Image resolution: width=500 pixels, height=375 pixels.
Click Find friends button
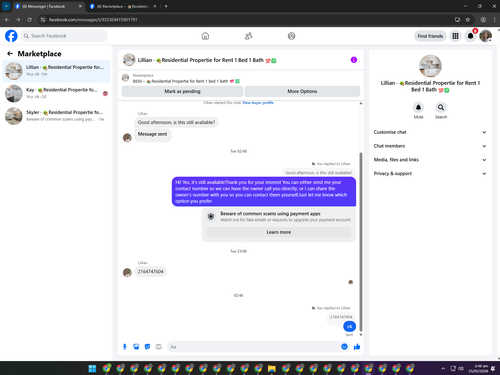tap(430, 36)
